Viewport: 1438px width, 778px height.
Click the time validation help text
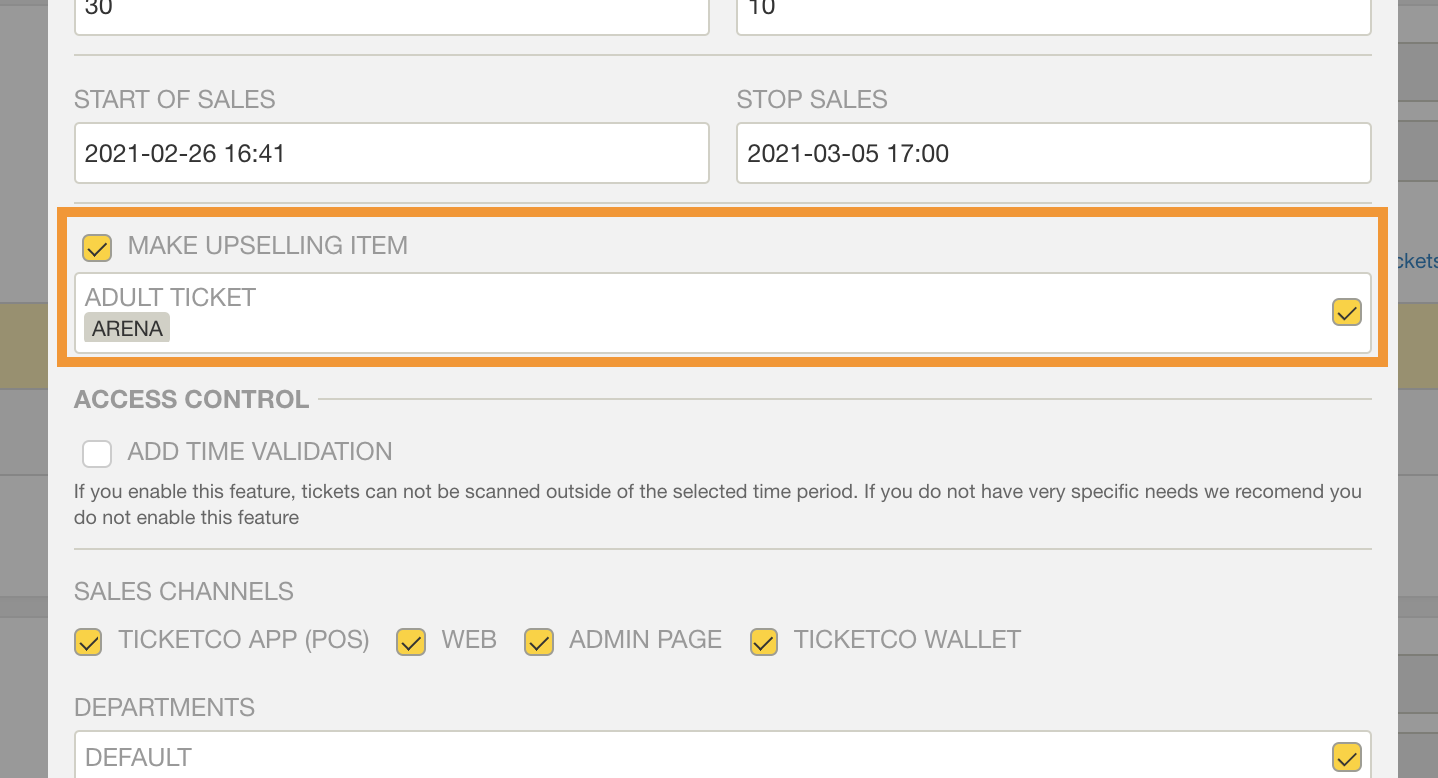point(718,505)
